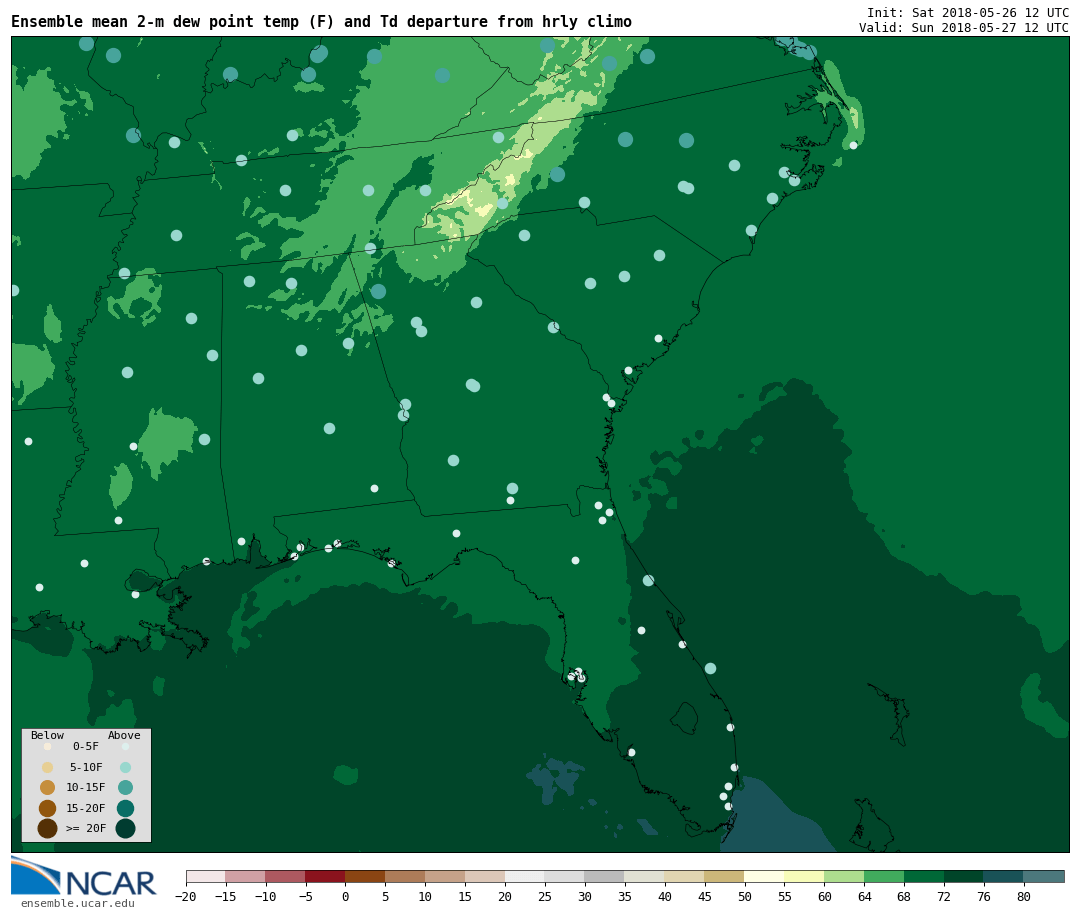Pick the -15 to -10 colorbar swatch
1080x915 pixels.
point(246,876)
